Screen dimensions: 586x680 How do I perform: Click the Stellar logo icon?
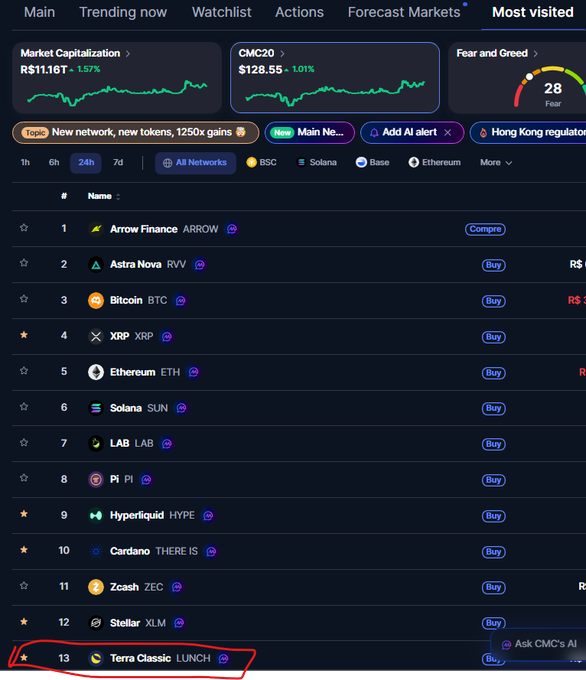point(96,623)
